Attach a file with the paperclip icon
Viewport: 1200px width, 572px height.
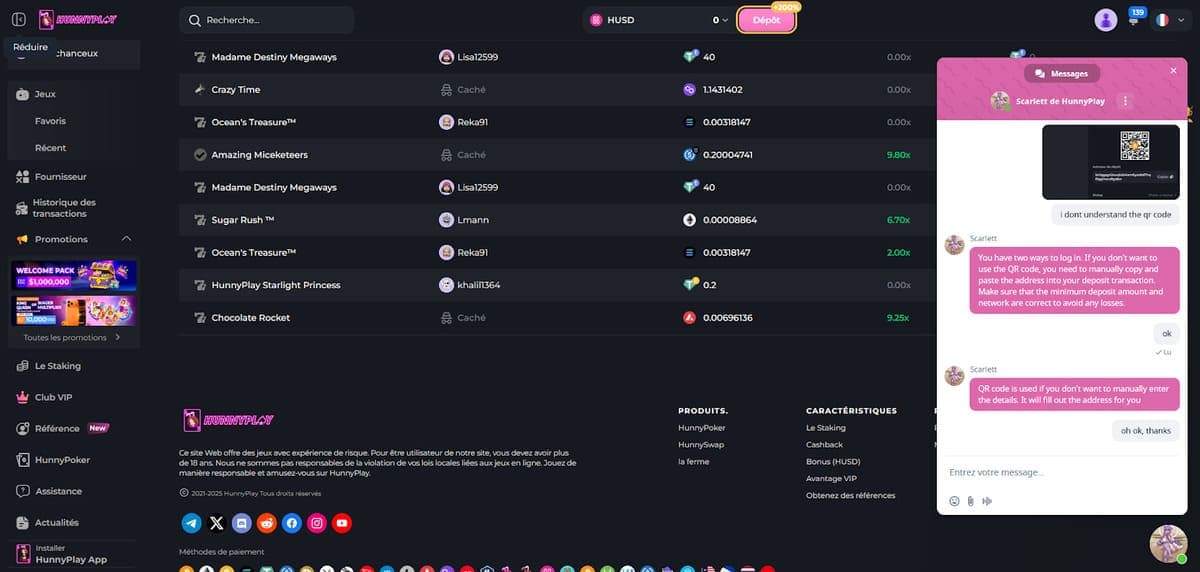(970, 501)
